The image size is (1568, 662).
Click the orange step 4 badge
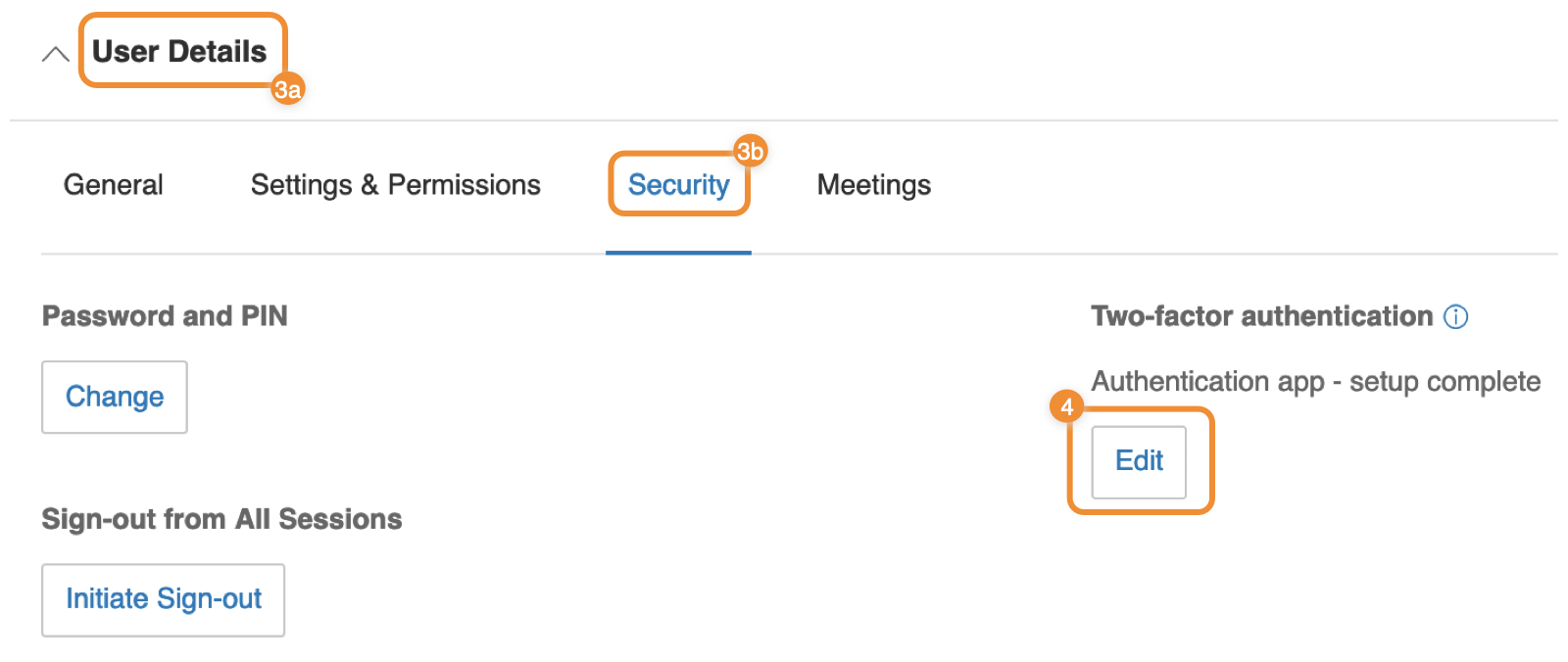[1066, 406]
